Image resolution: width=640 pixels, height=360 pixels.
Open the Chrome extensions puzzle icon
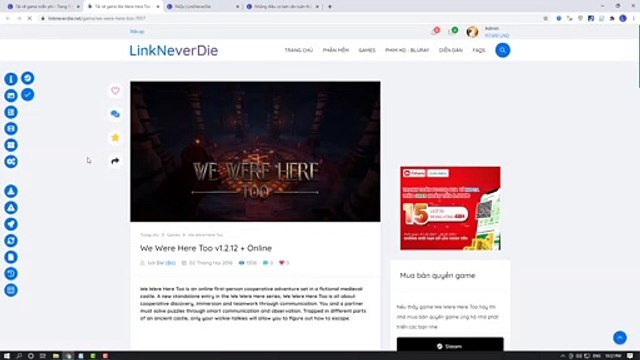(x=612, y=18)
